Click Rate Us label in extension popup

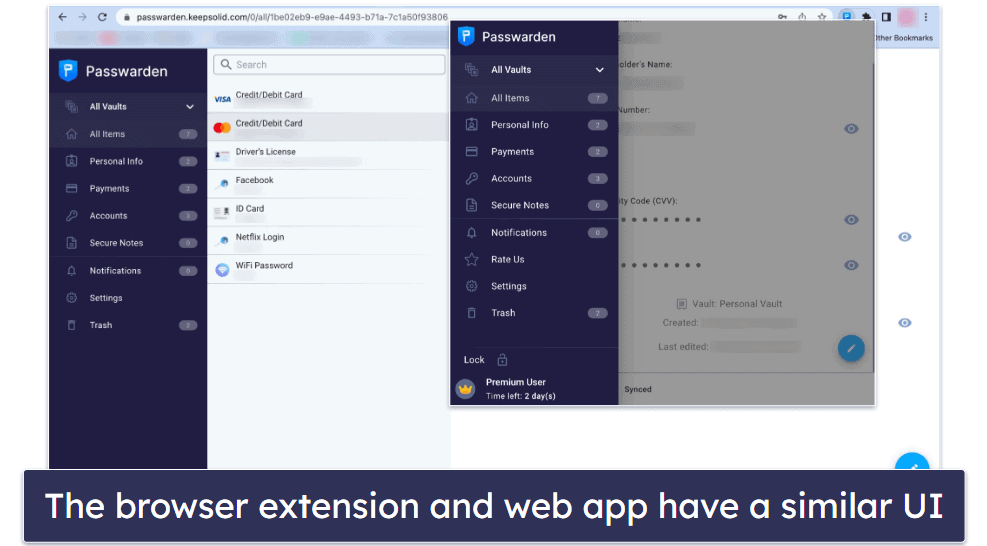(x=507, y=259)
